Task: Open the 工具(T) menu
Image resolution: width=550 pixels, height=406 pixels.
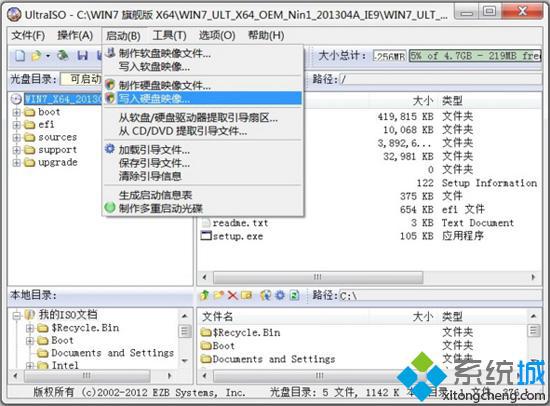Action: 169,35
